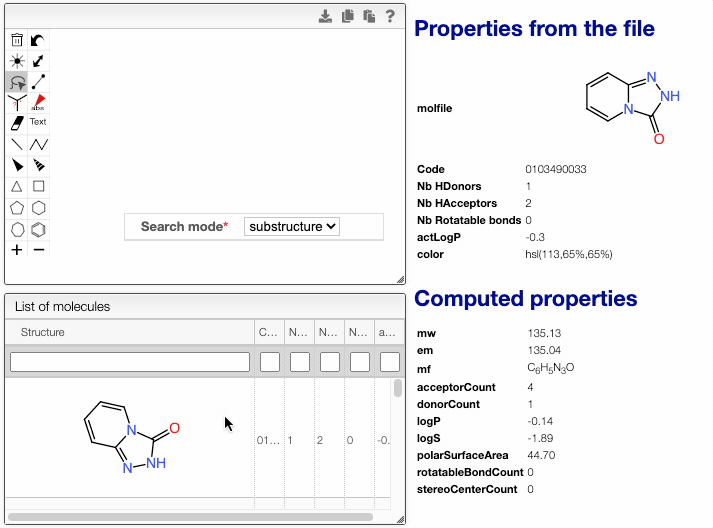Image resolution: width=713 pixels, height=528 pixels.
Task: Choose the single bond line tool
Action: click(x=17, y=145)
